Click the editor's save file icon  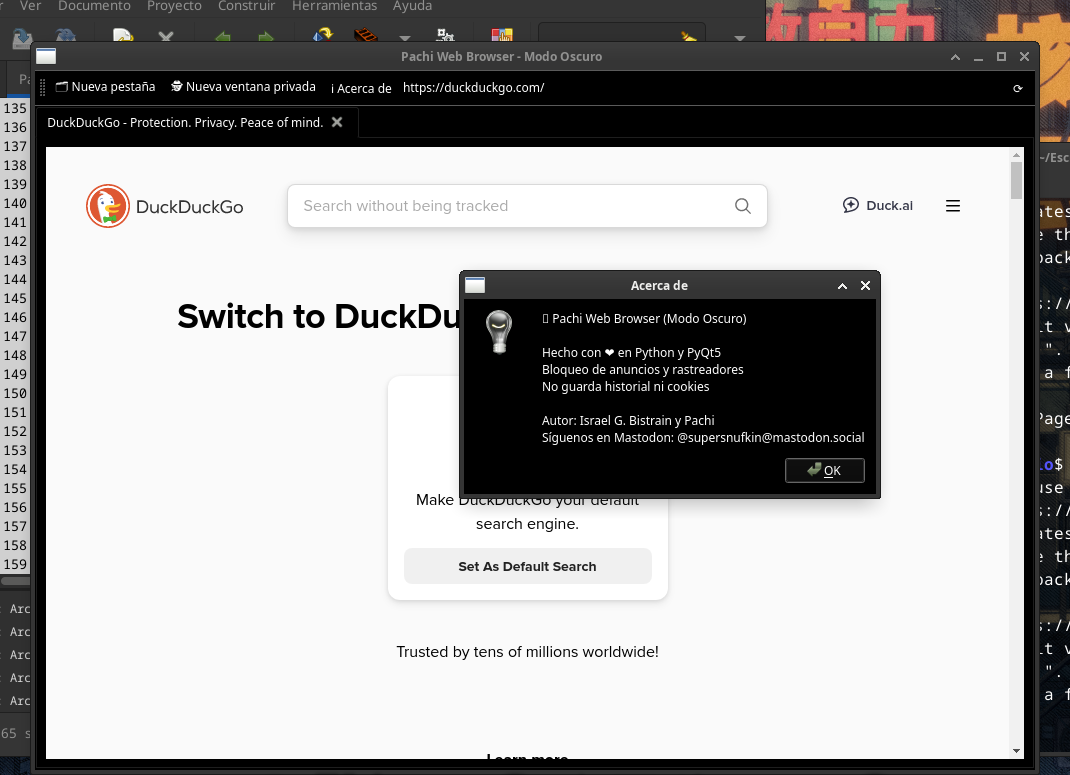[23, 35]
